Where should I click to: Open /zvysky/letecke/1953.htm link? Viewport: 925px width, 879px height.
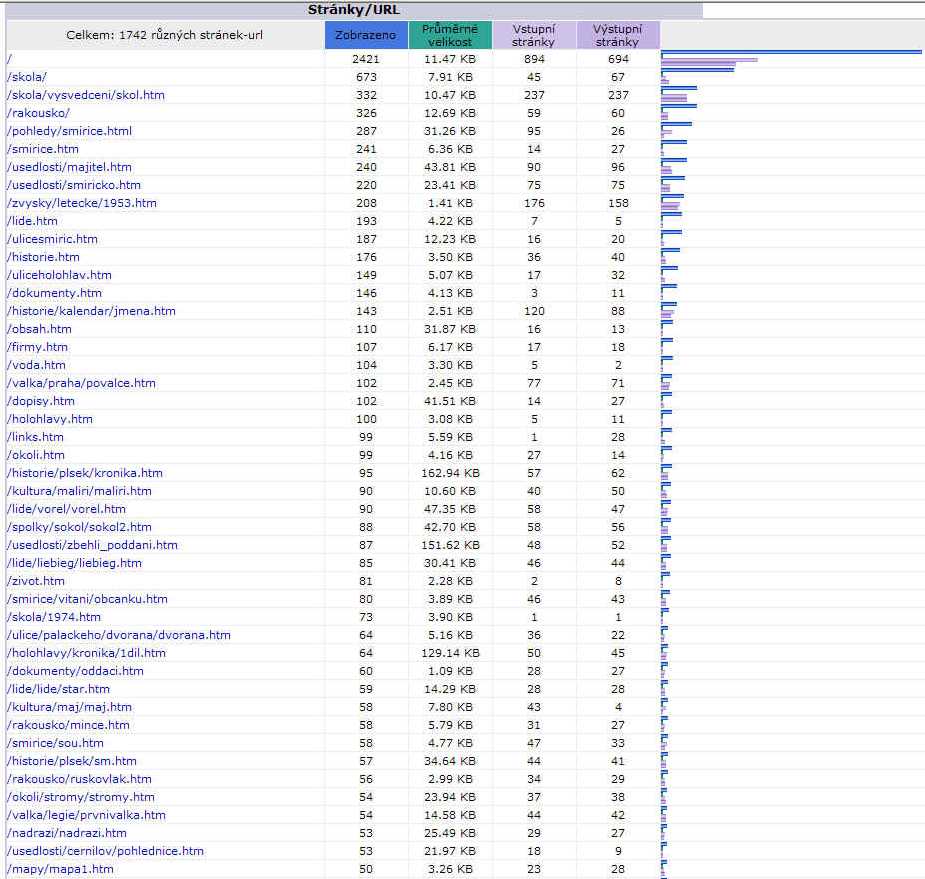81,203
